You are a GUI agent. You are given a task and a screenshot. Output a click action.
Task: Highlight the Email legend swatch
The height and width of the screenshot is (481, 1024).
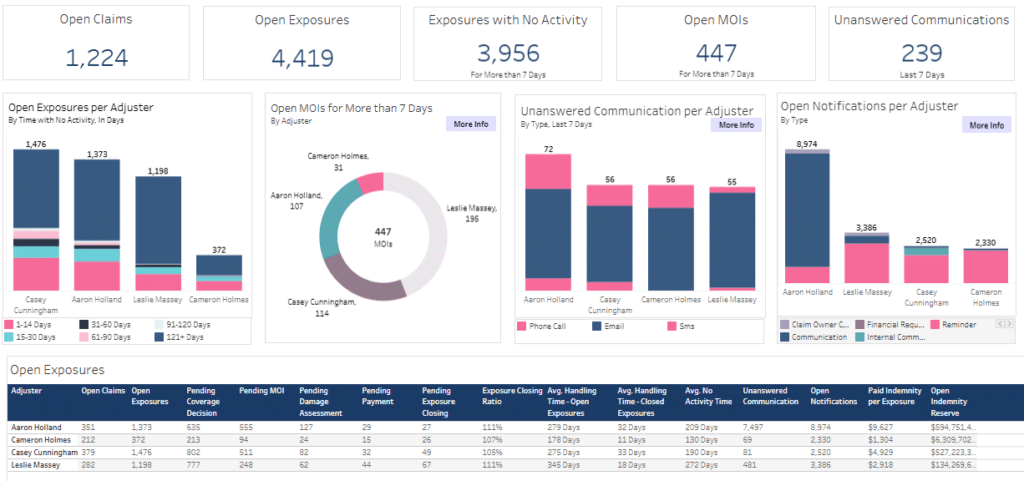click(x=597, y=326)
